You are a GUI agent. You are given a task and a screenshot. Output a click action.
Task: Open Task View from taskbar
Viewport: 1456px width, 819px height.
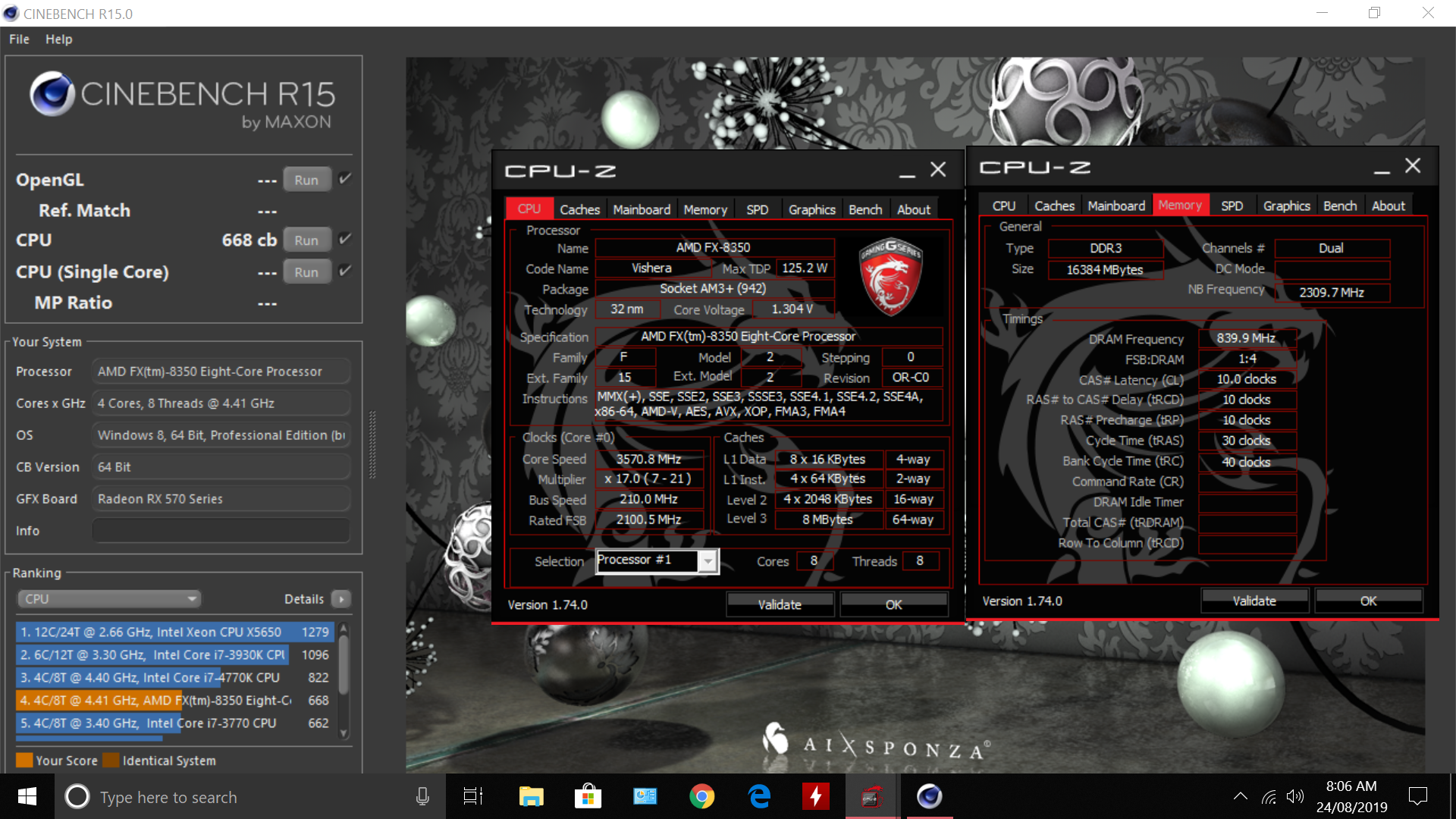(x=473, y=796)
